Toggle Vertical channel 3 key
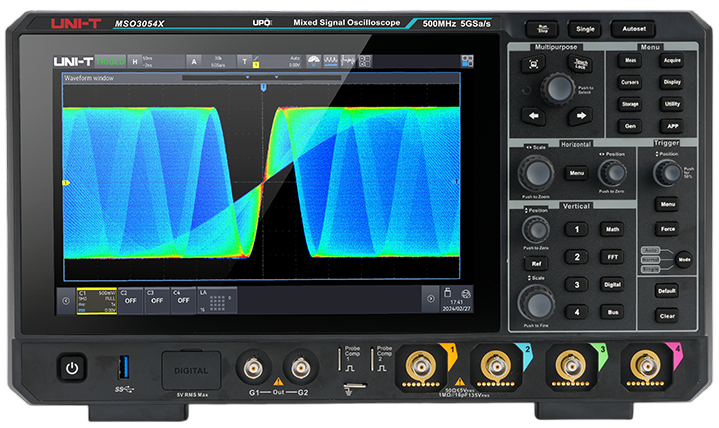The image size is (719, 428). point(577,285)
